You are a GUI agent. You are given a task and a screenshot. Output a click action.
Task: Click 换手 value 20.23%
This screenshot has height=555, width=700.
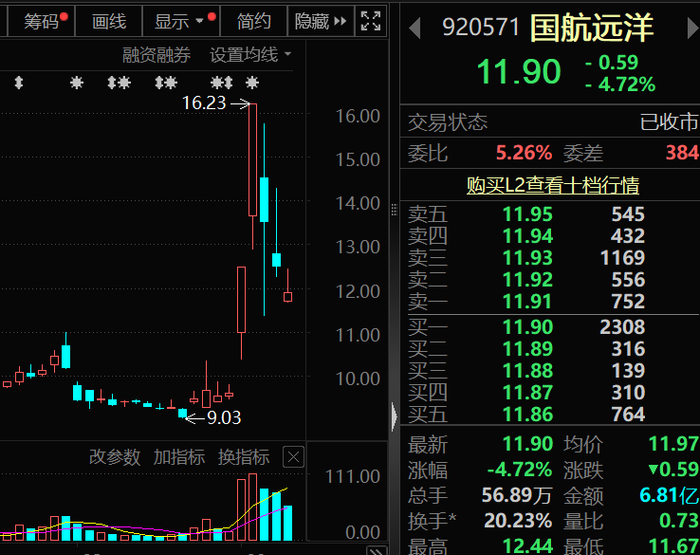(x=518, y=521)
